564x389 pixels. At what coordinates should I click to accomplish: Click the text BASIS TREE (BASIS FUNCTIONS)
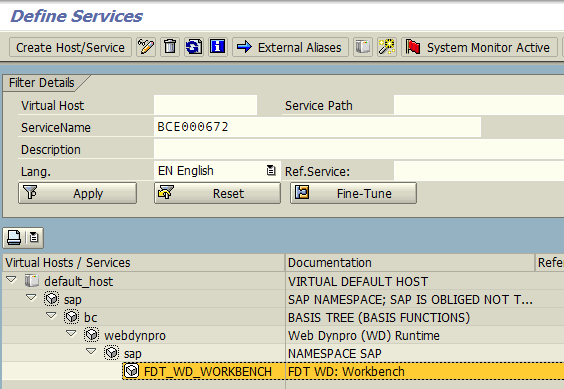coord(379,317)
